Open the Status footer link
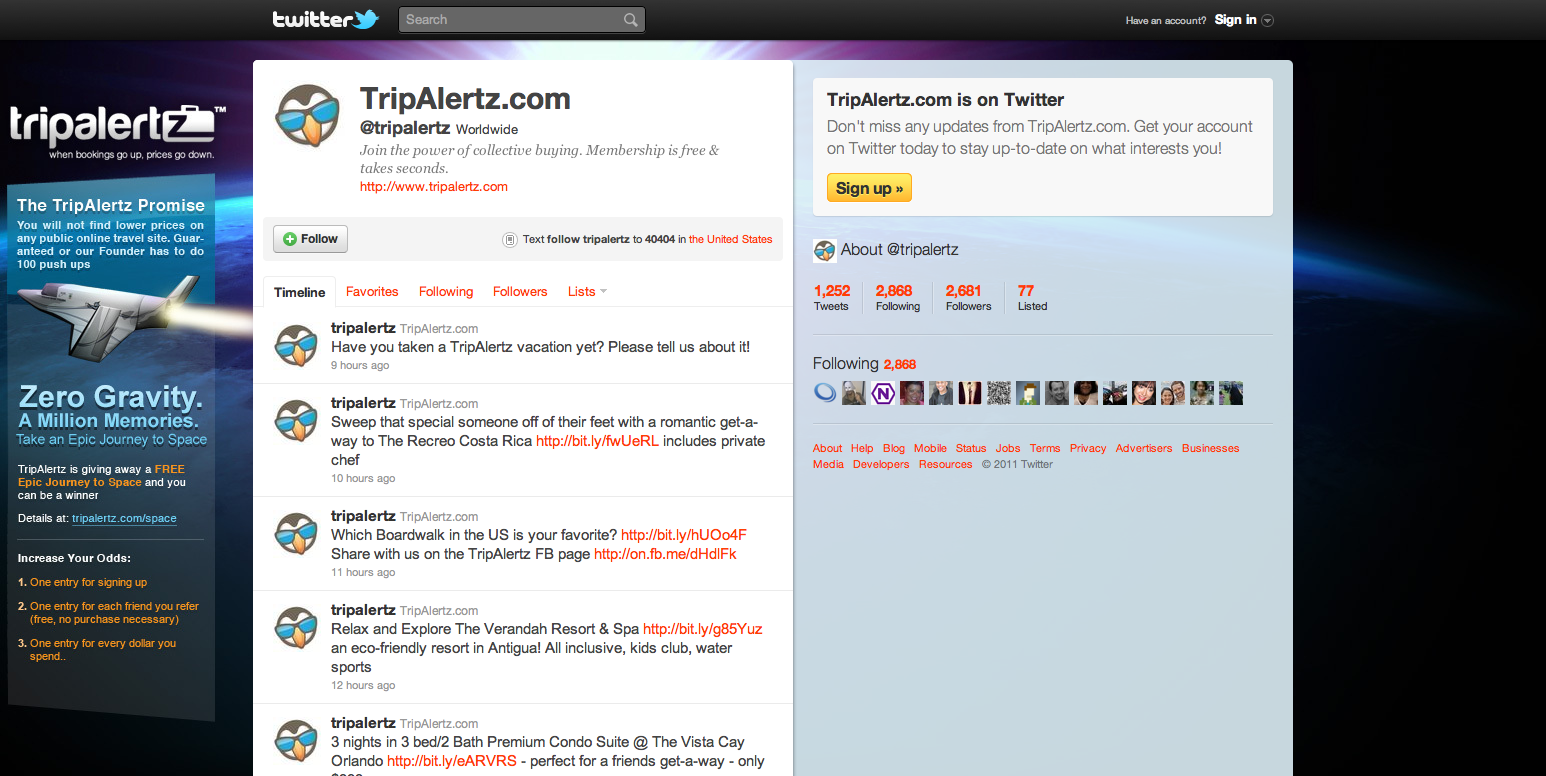Viewport: 1546px width, 776px height. click(x=971, y=449)
